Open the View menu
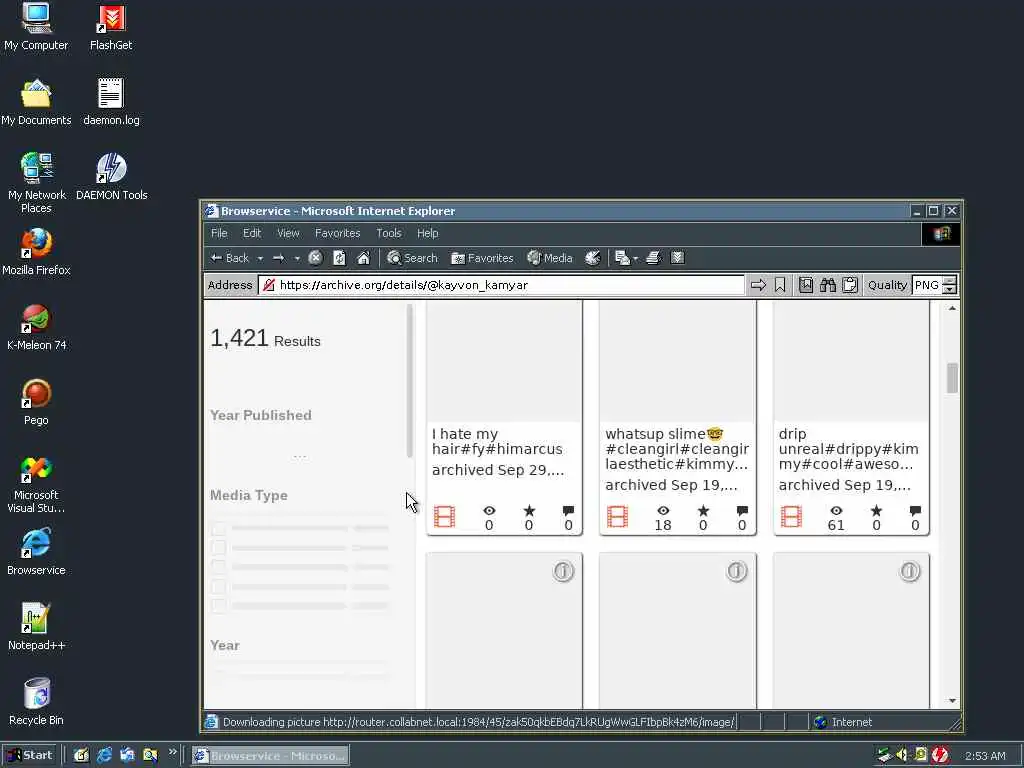This screenshot has height=768, width=1024. [x=288, y=233]
